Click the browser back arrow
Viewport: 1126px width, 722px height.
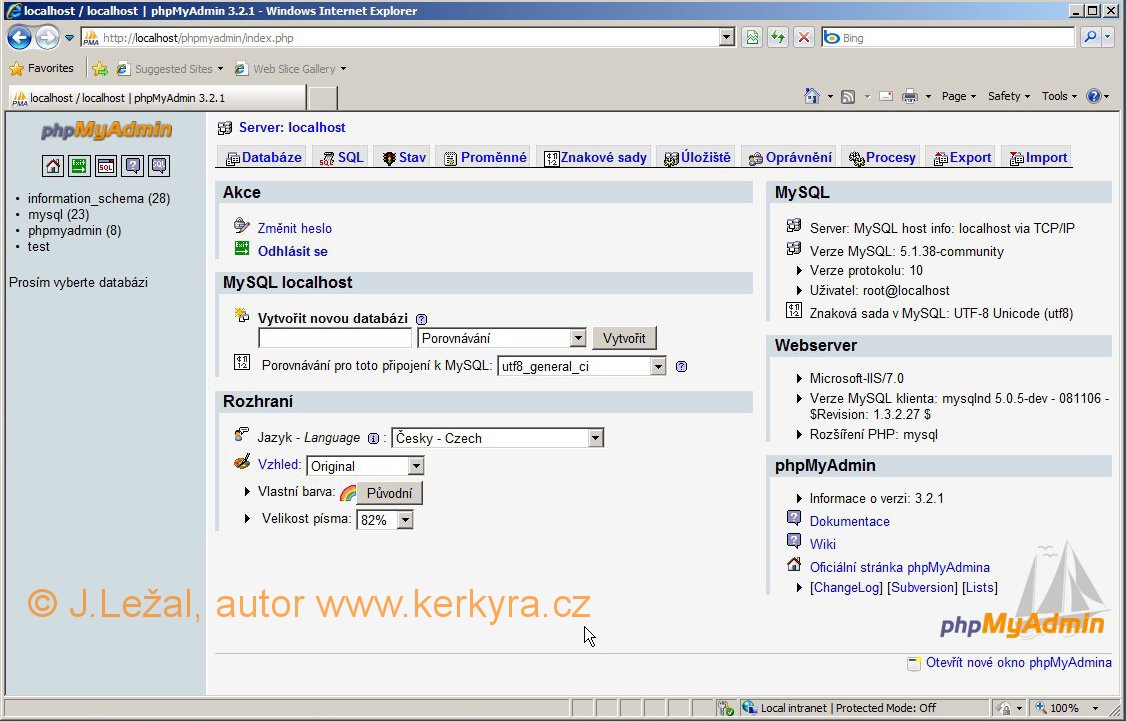pos(19,38)
